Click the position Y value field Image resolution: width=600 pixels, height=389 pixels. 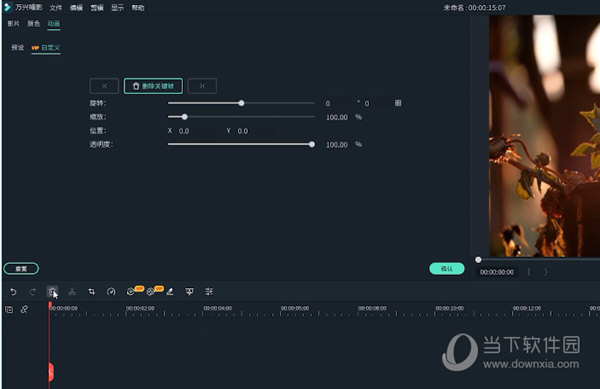click(x=243, y=131)
